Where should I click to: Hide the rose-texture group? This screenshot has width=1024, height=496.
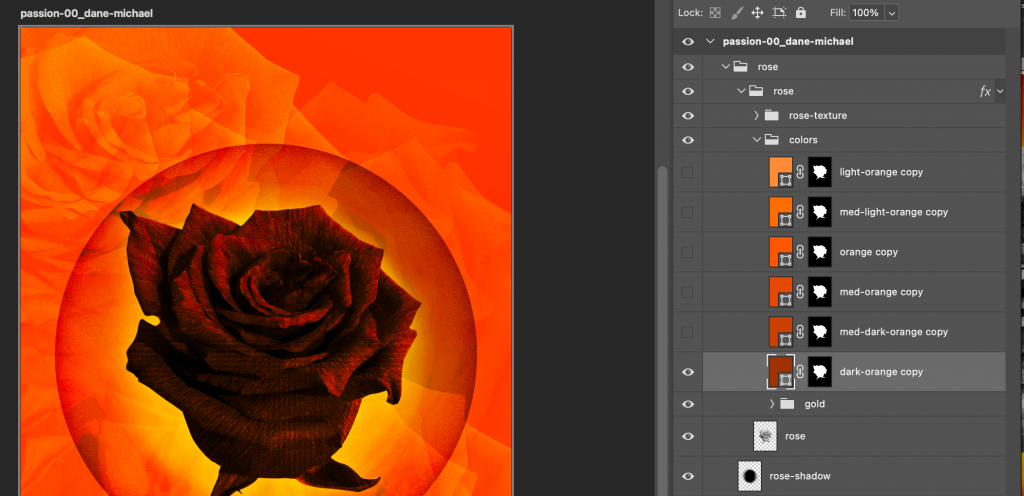coord(688,116)
